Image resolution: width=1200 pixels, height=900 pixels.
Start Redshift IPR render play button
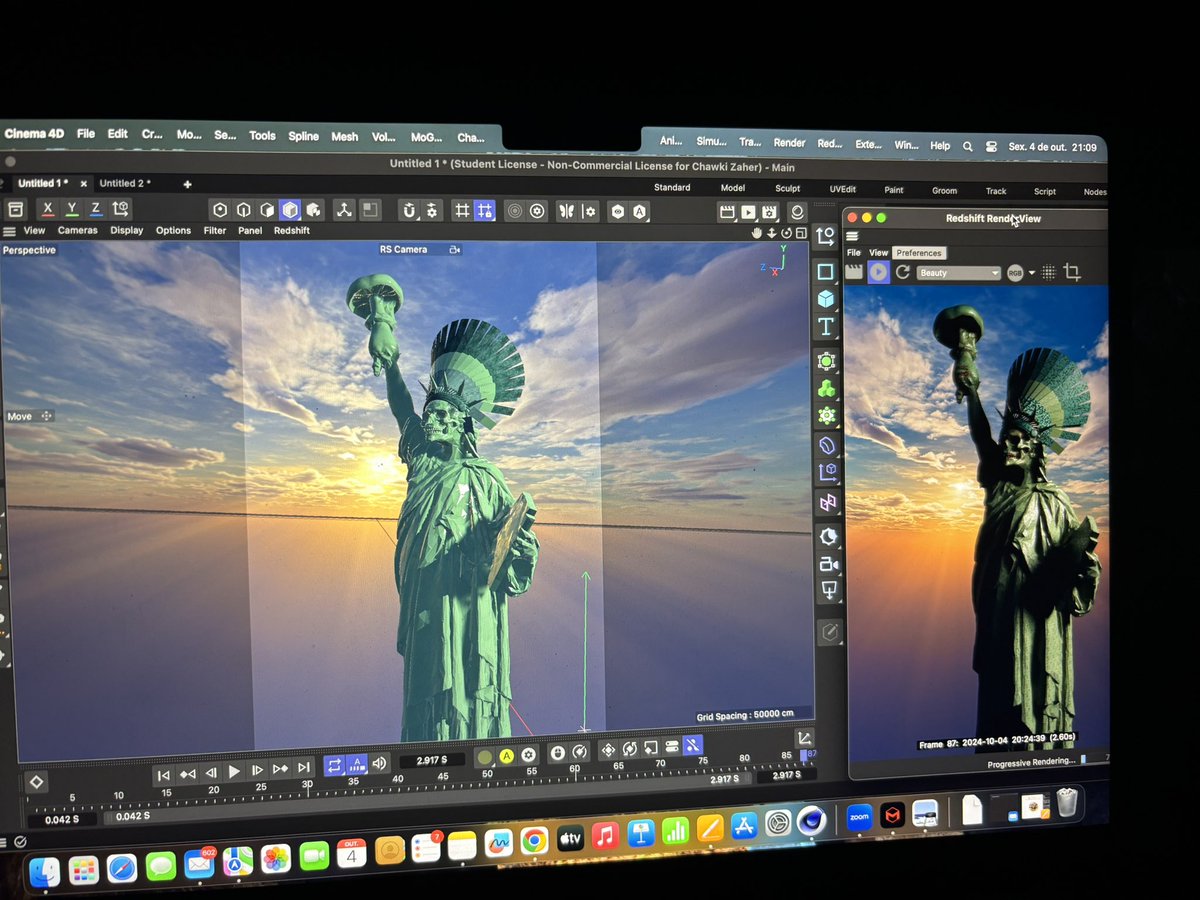click(x=878, y=272)
